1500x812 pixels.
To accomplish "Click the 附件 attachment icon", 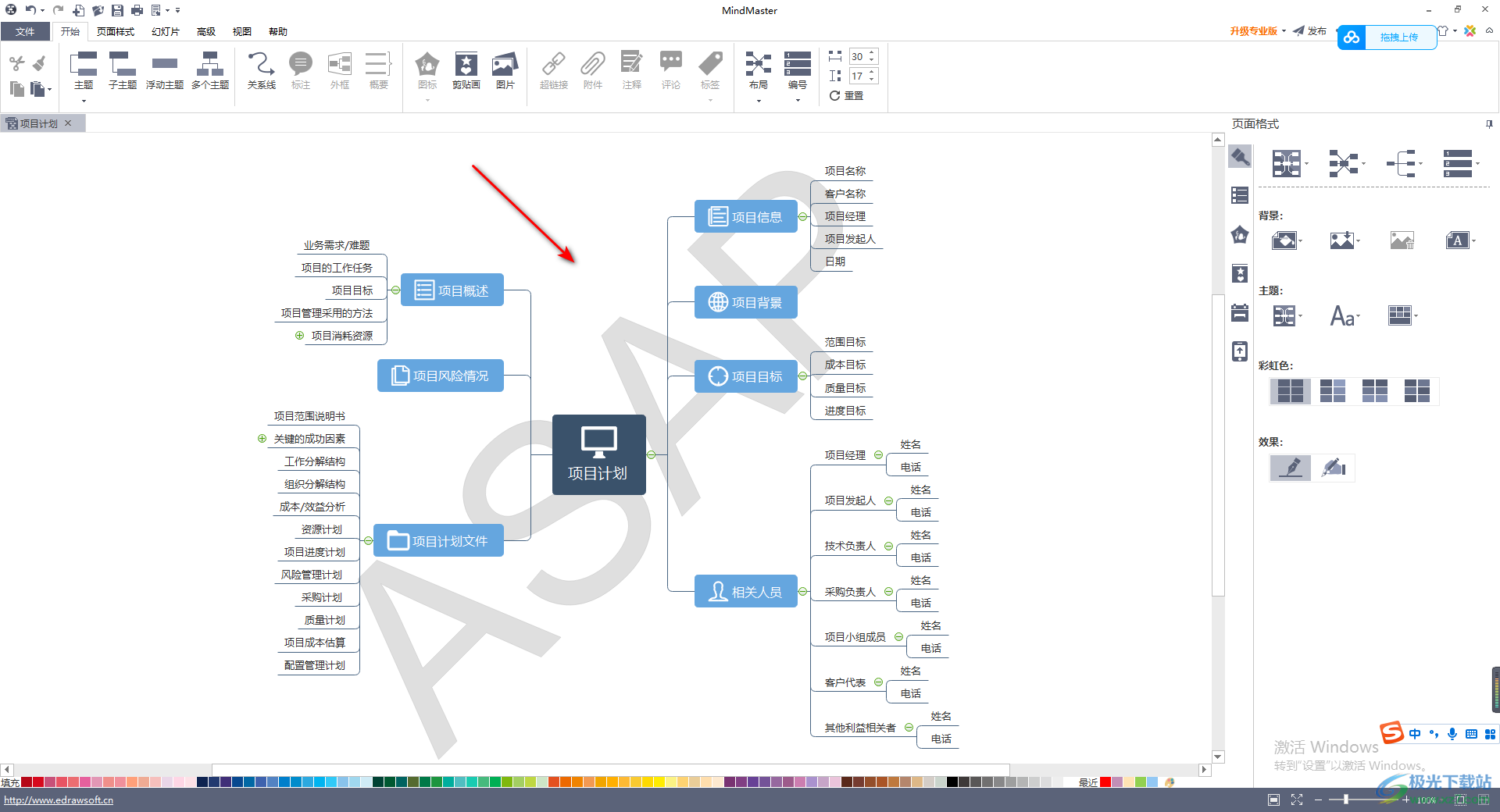I will pyautogui.click(x=593, y=63).
